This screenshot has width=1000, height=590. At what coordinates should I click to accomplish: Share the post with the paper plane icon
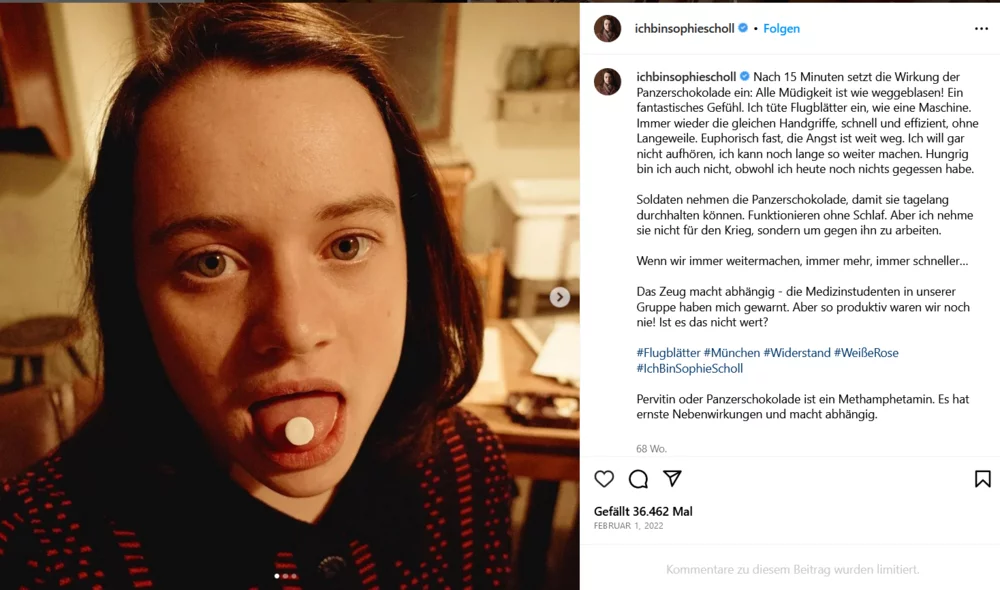point(672,479)
